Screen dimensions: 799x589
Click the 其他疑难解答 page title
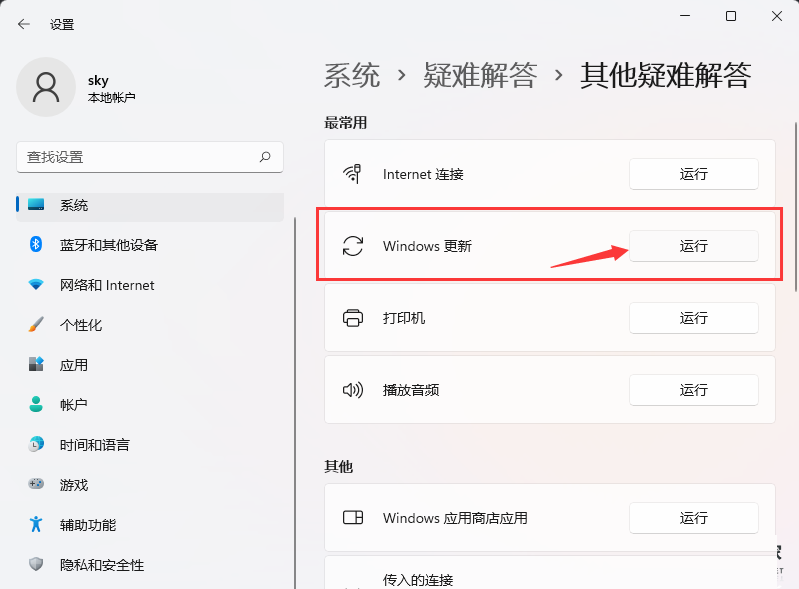tap(665, 75)
